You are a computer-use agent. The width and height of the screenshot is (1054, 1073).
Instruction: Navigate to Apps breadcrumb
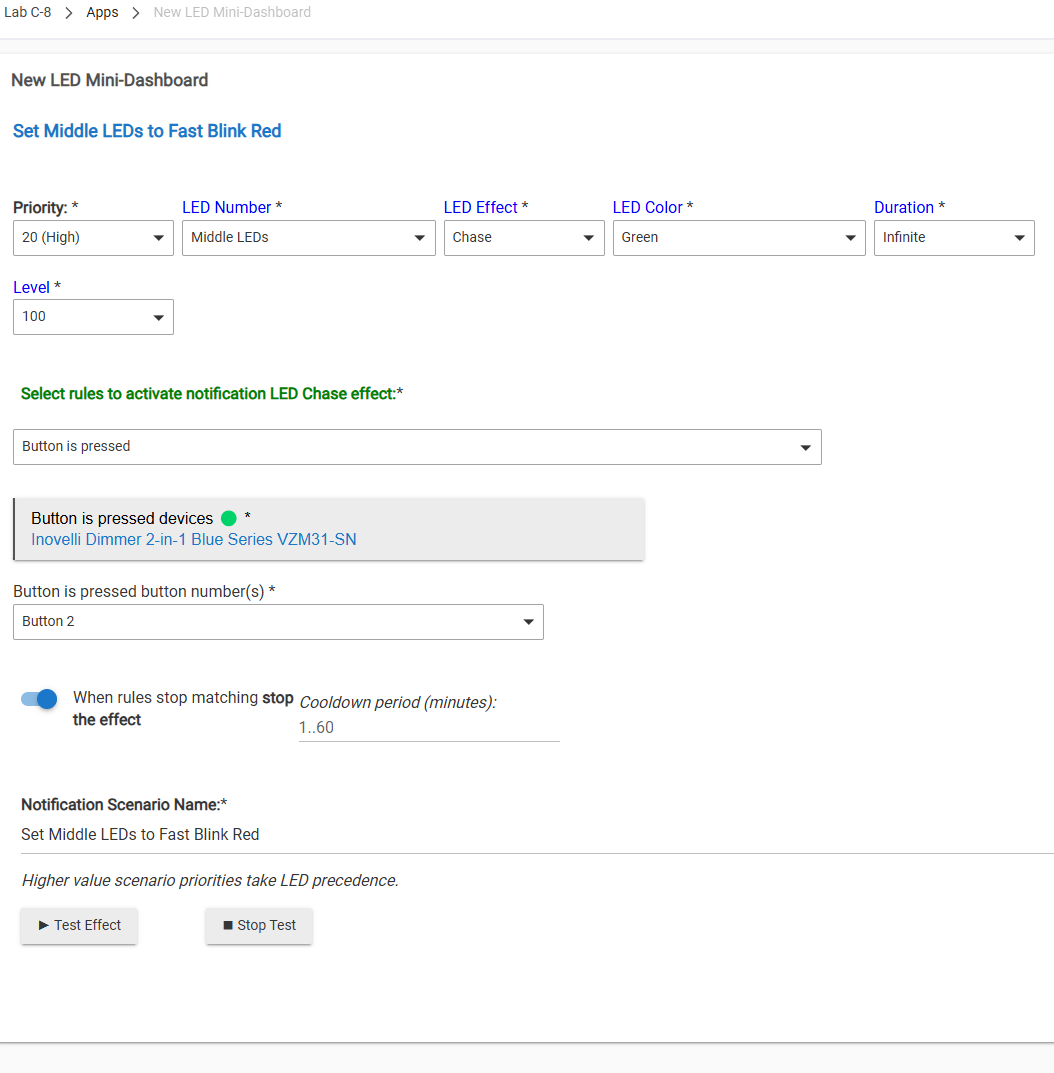tap(102, 13)
